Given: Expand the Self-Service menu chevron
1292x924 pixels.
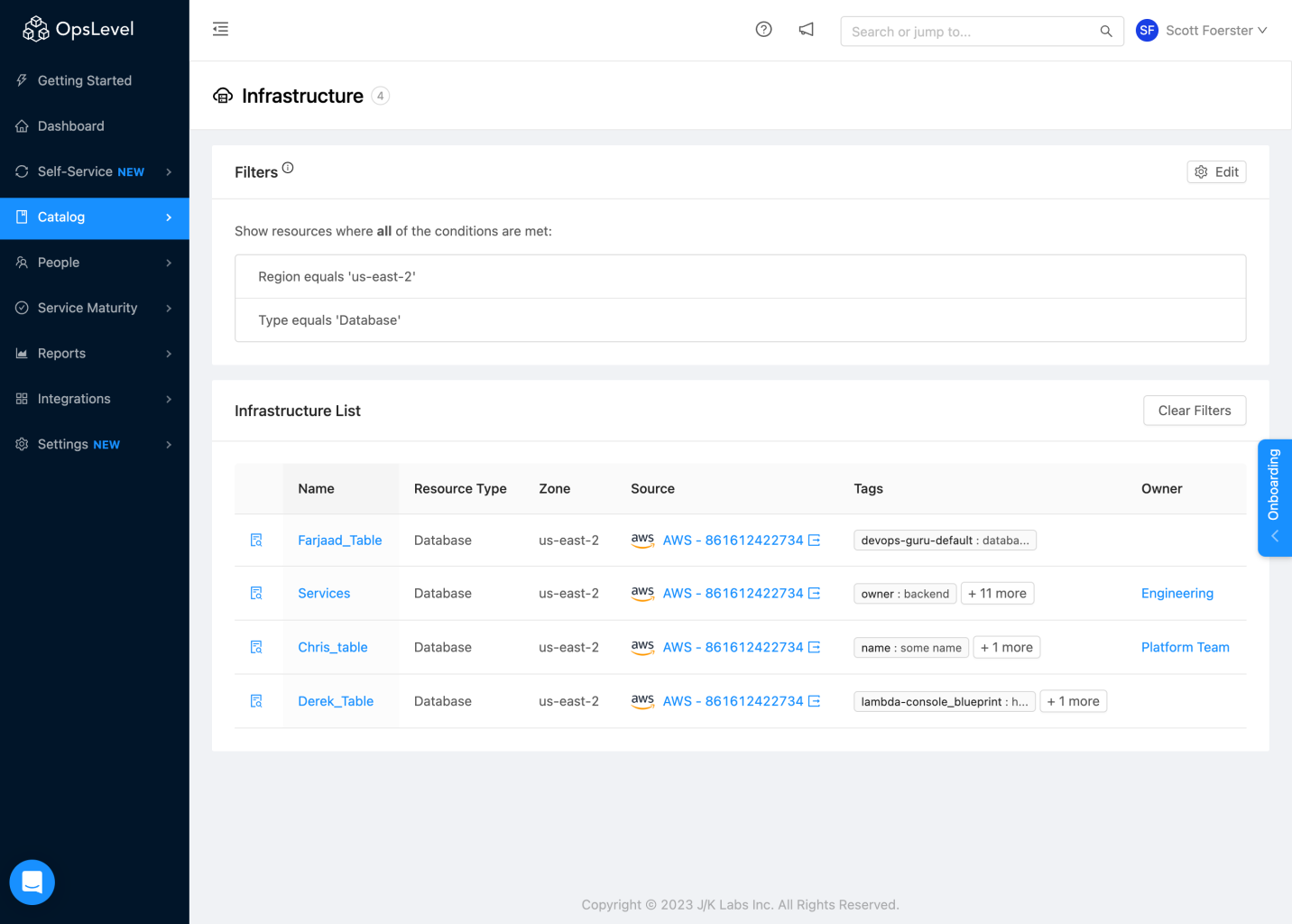Looking at the screenshot, I should coord(169,171).
